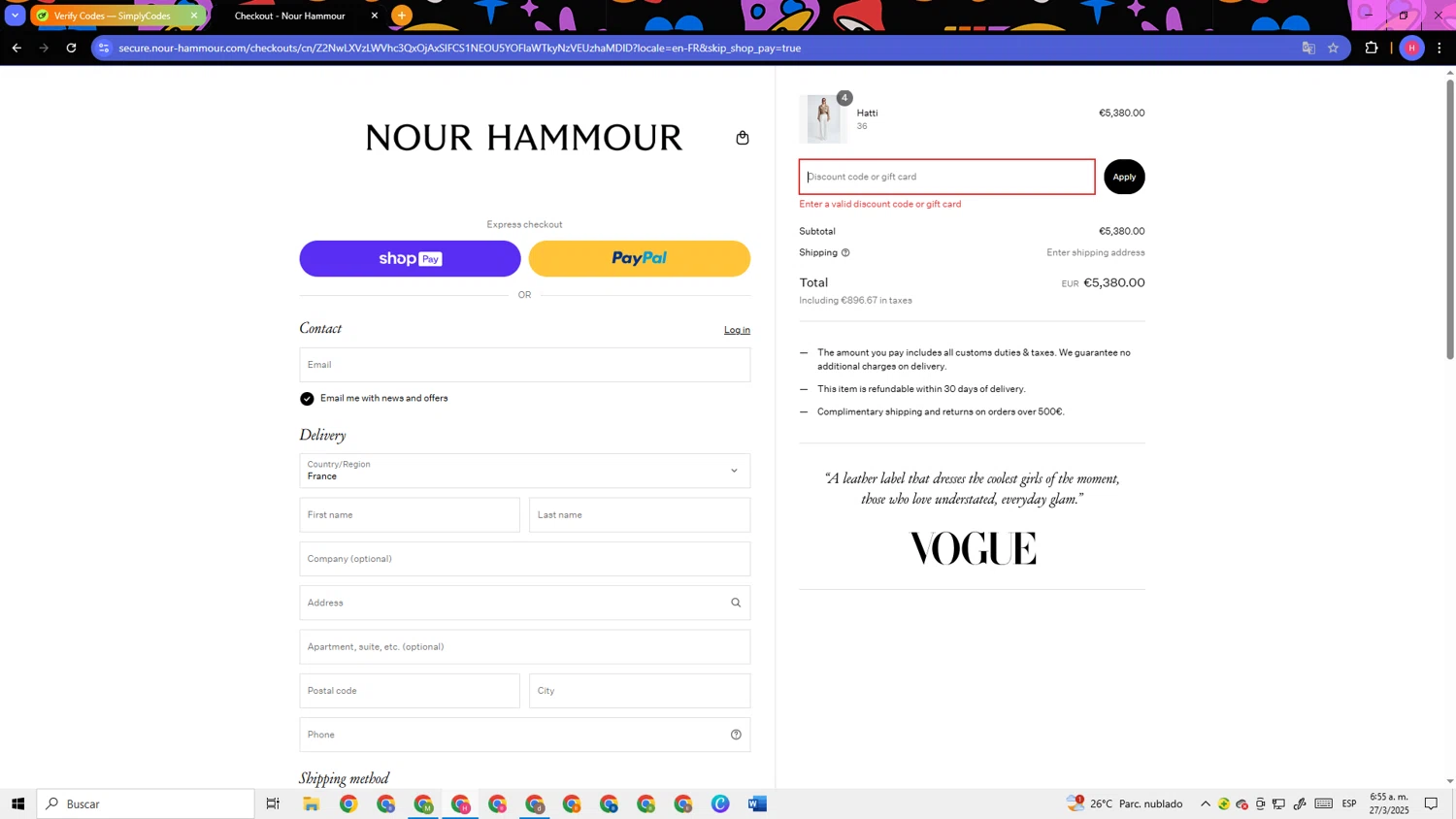Click the City field
1456x819 pixels.
(640, 691)
